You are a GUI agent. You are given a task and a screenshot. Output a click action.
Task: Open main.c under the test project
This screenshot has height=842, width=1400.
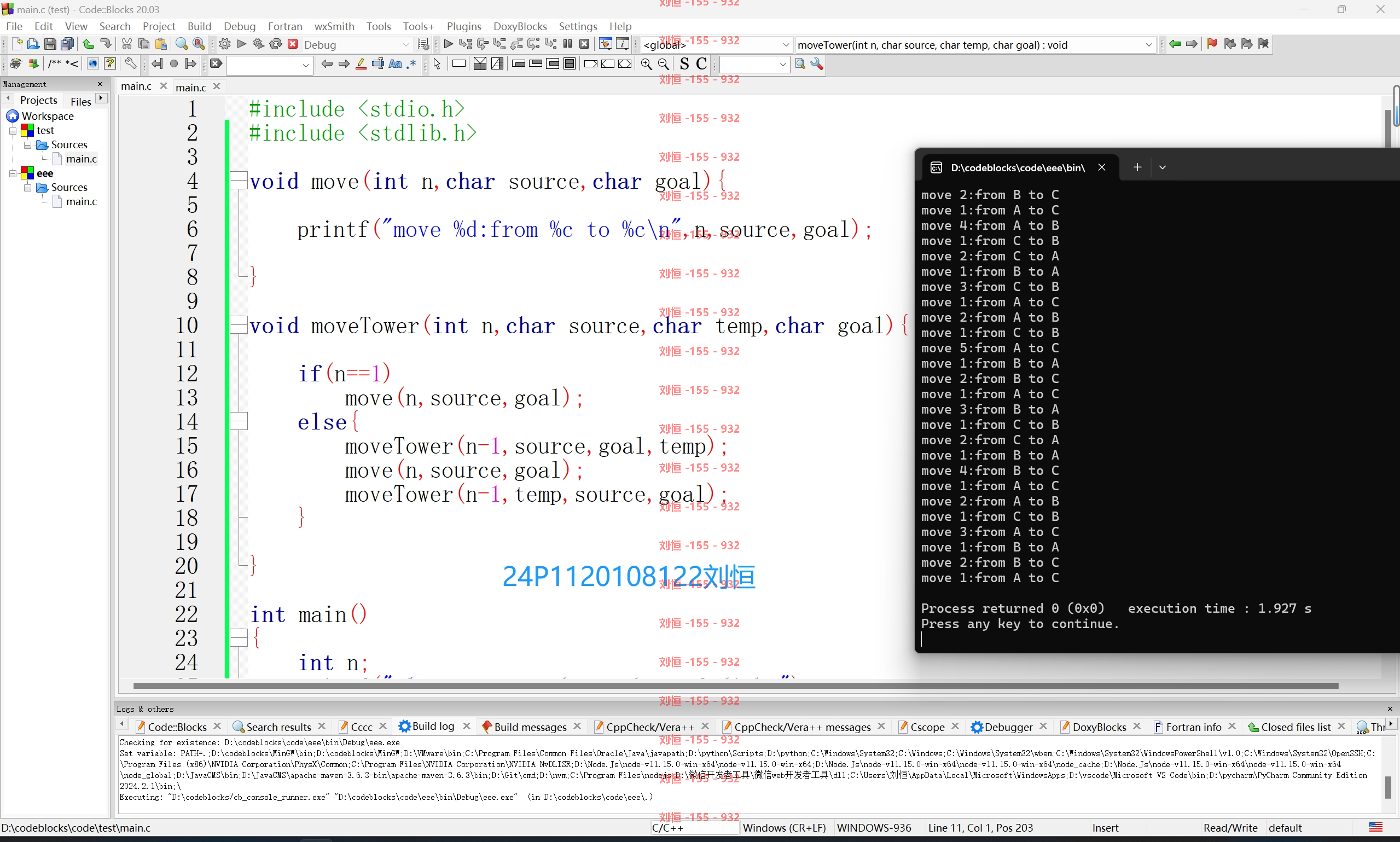80,159
